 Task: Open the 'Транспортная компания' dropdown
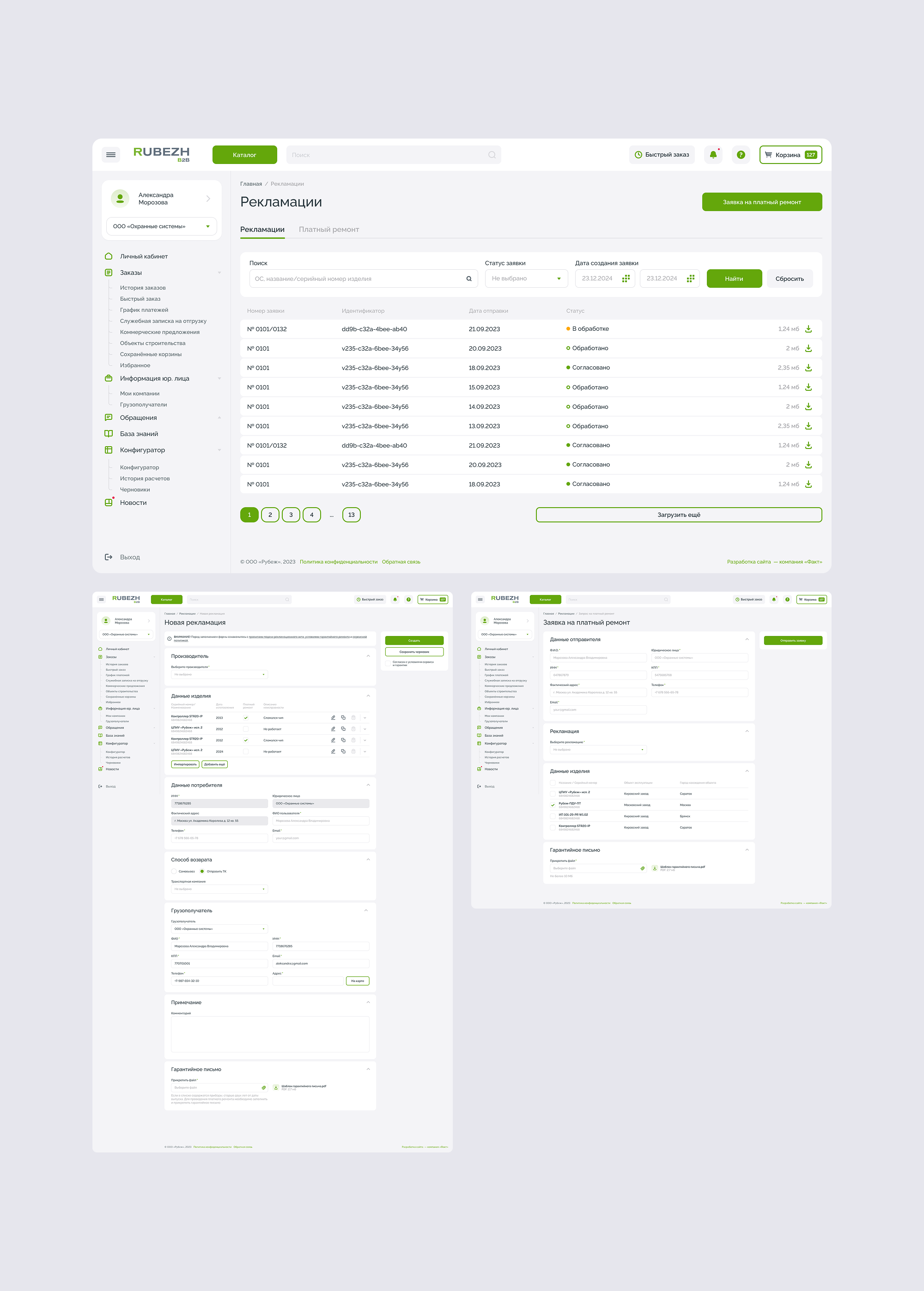click(x=219, y=889)
